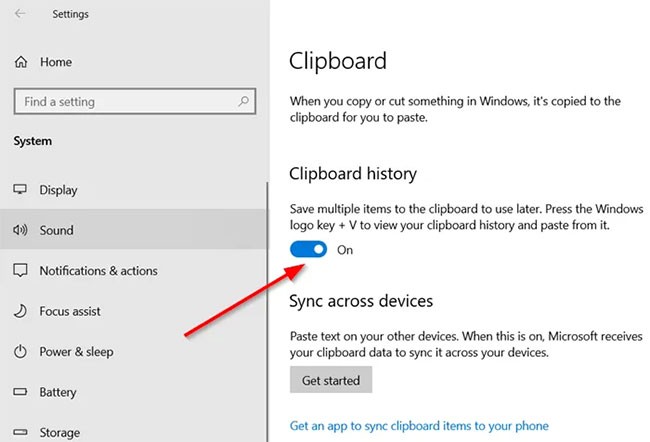Click the sidebar vertical scrollbar
The height and width of the screenshot is (442, 650).
click(x=268, y=300)
